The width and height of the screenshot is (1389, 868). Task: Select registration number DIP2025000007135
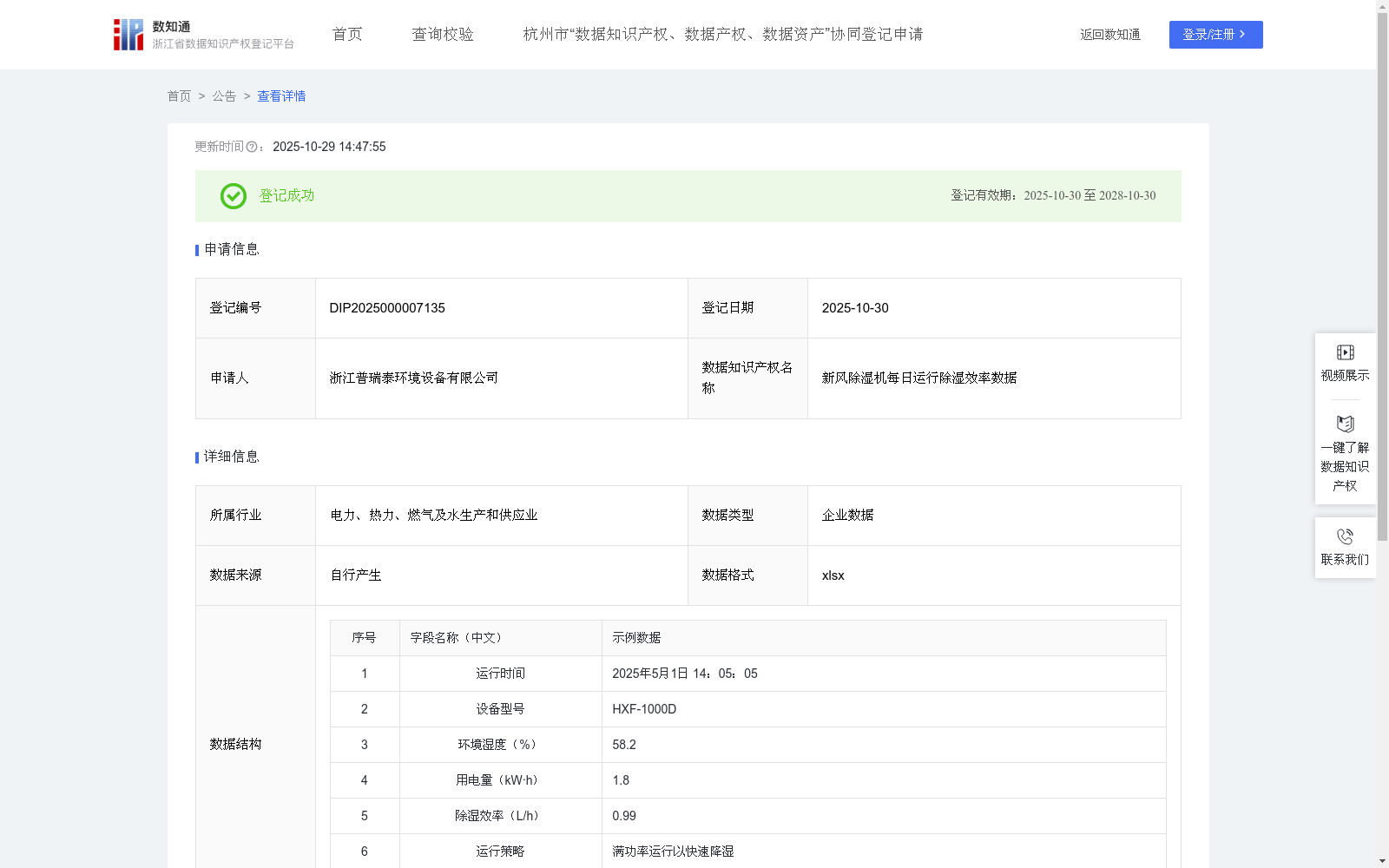coord(387,308)
